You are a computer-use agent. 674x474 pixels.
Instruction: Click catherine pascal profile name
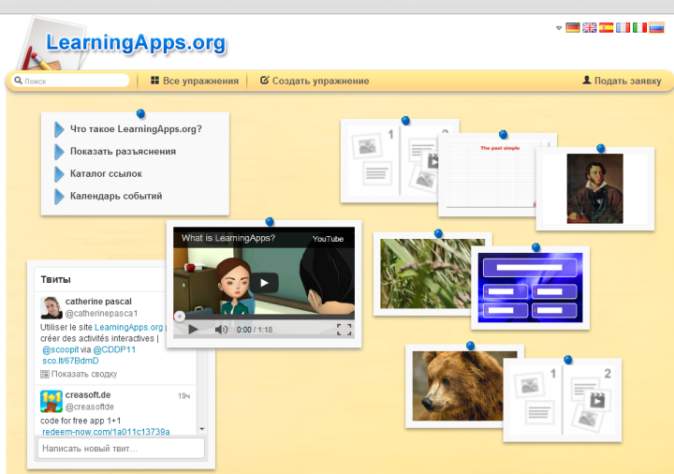coord(98,302)
